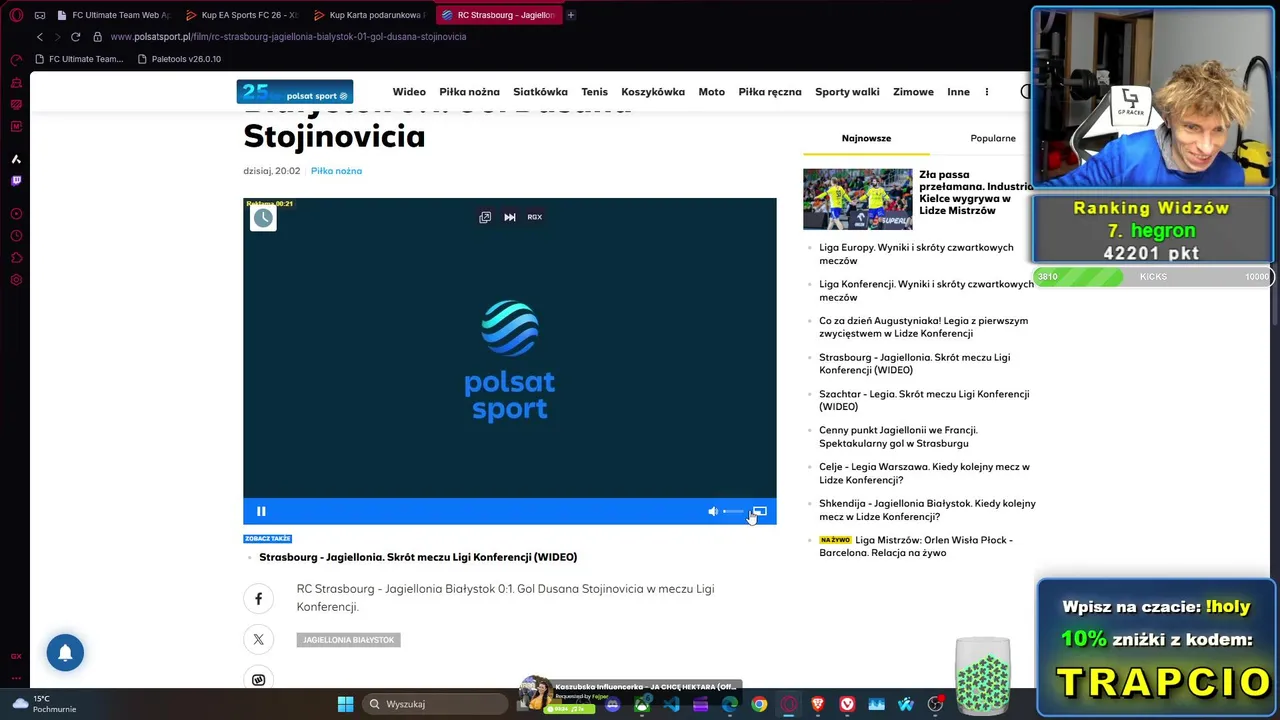The width and height of the screenshot is (1280, 720).
Task: Open the Moto menu item
Action: click(711, 92)
